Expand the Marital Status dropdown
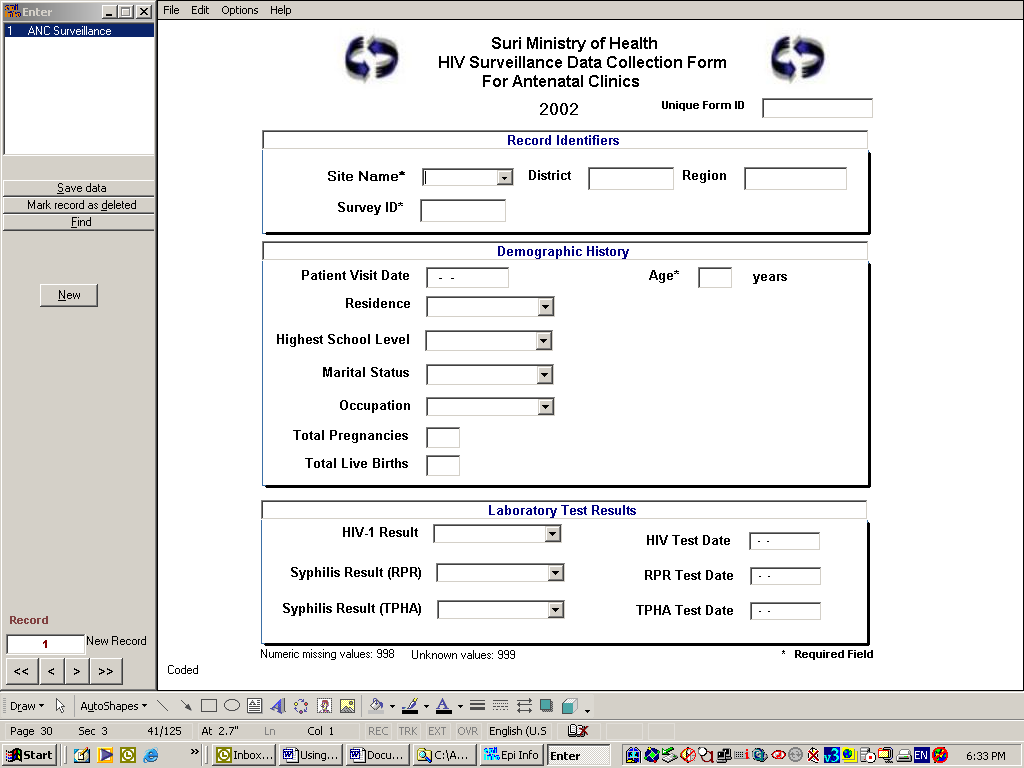 [545, 375]
